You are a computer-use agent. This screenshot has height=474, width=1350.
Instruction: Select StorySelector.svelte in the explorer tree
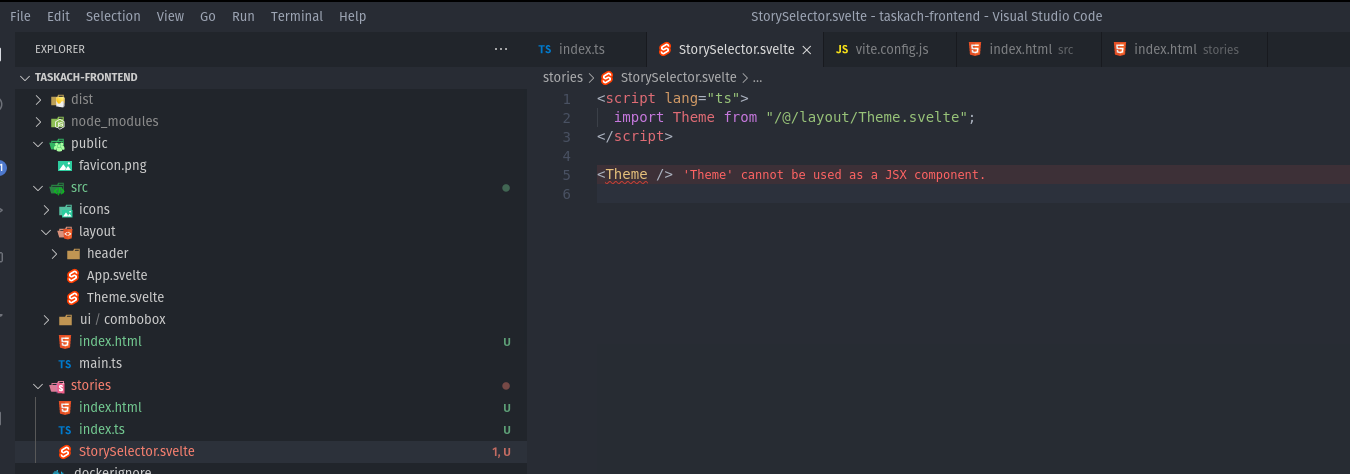point(270,451)
